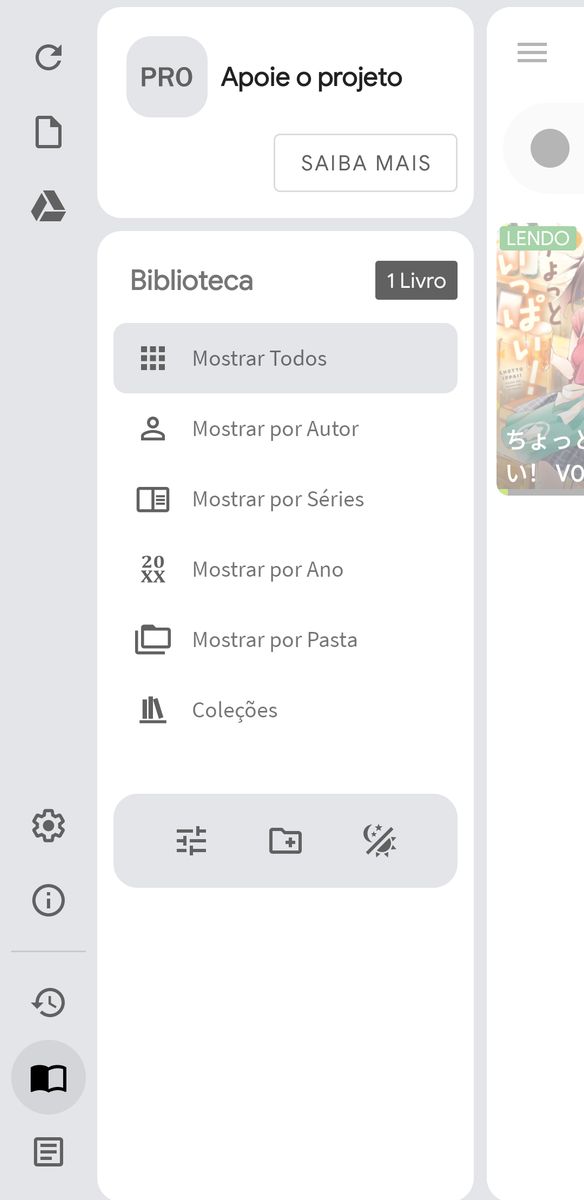Open the Google Drive integration

[x=48, y=205]
